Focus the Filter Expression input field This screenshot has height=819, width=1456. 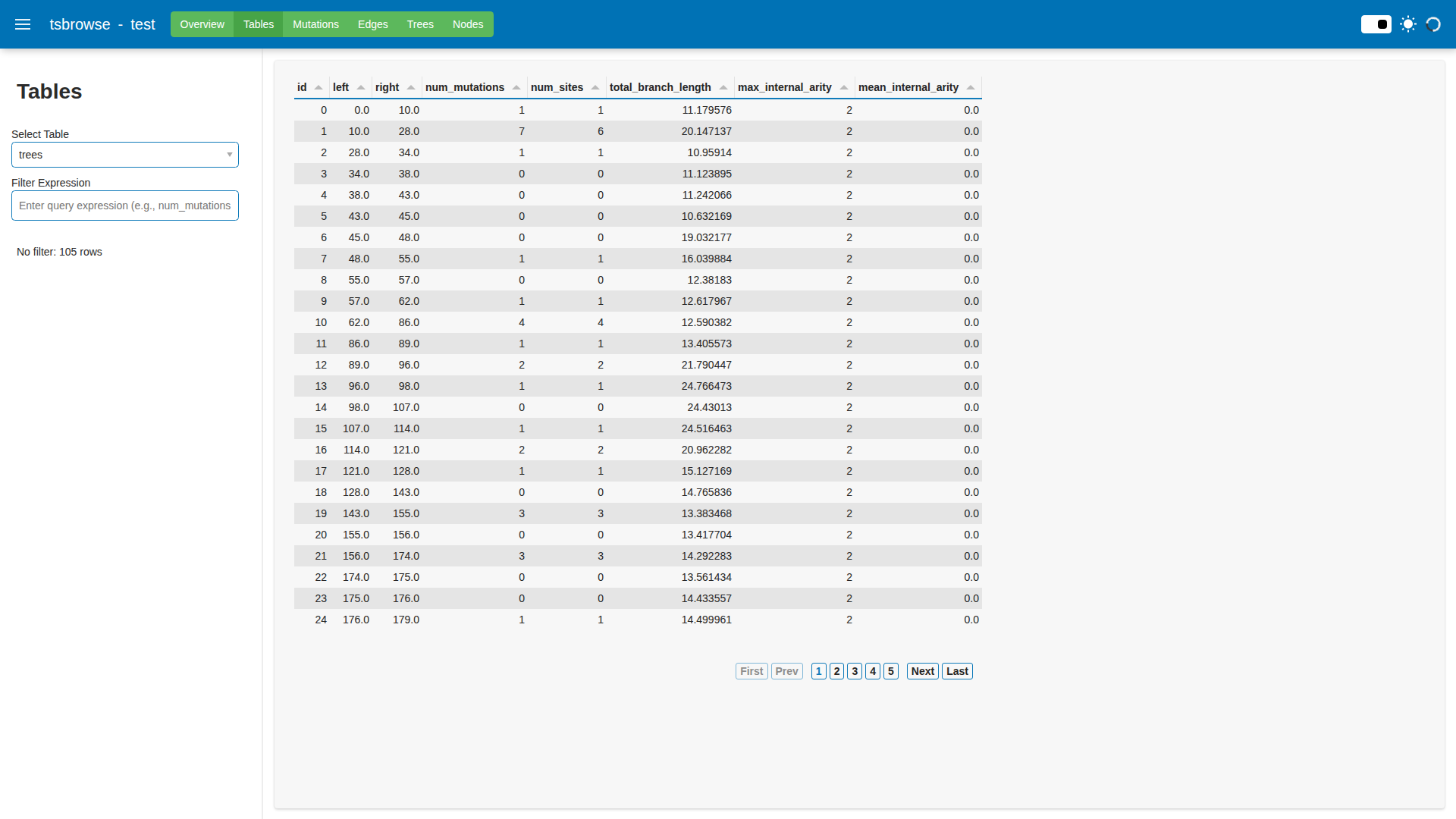(x=125, y=206)
